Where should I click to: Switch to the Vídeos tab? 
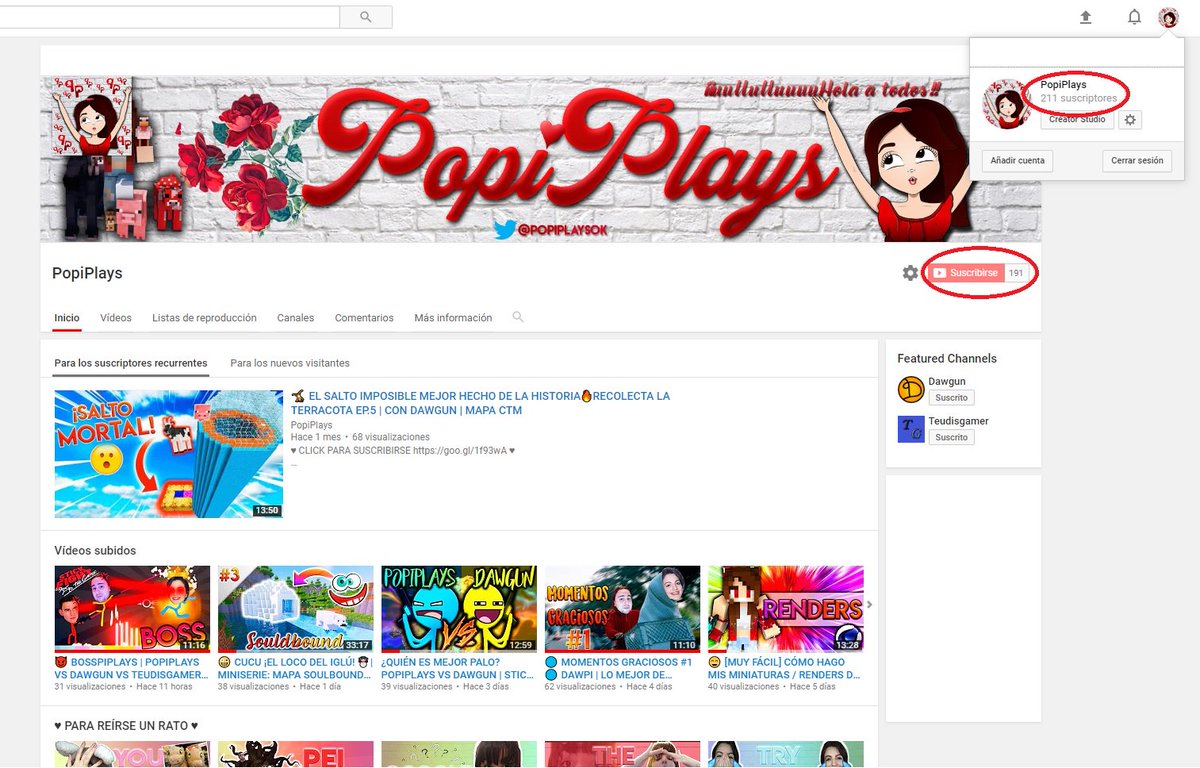[116, 318]
